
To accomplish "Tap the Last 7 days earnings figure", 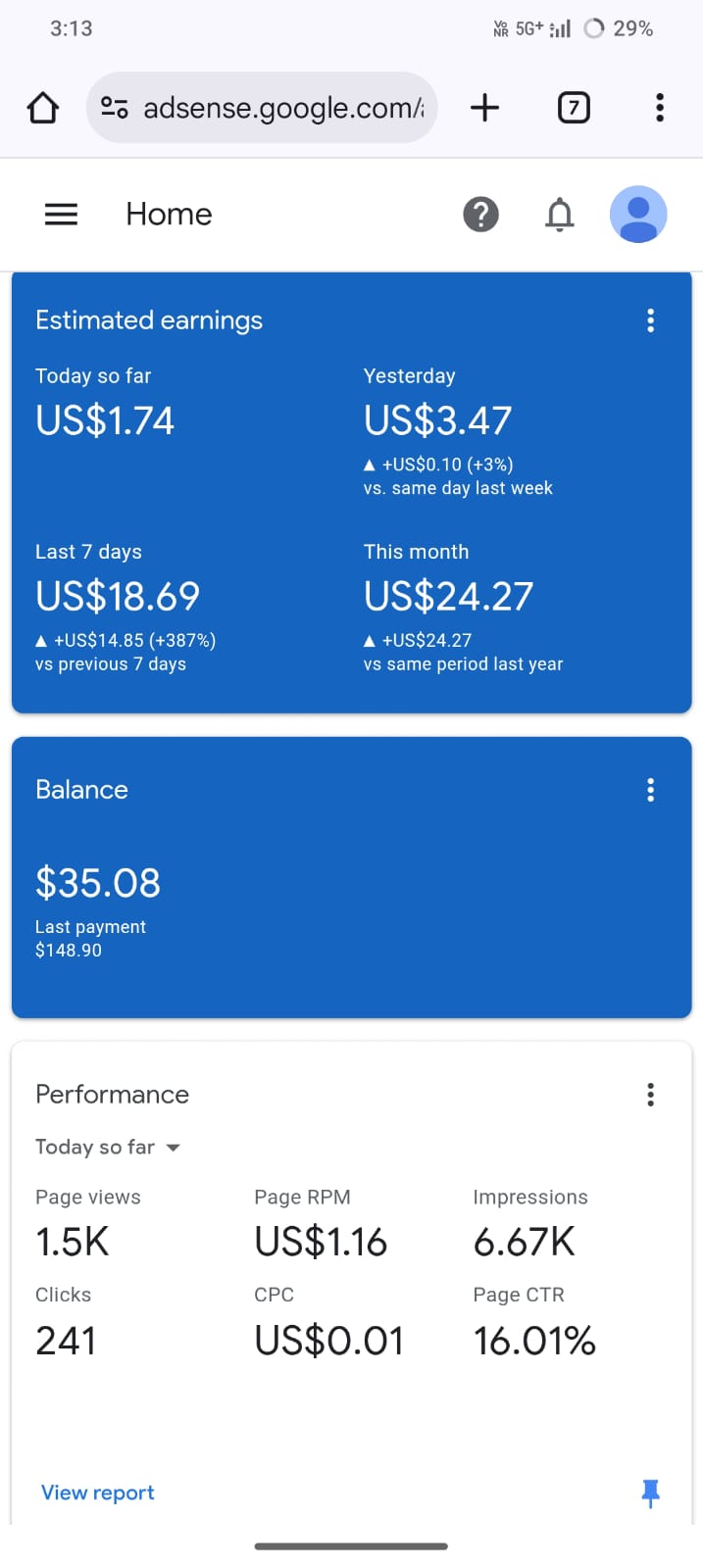I will [118, 596].
